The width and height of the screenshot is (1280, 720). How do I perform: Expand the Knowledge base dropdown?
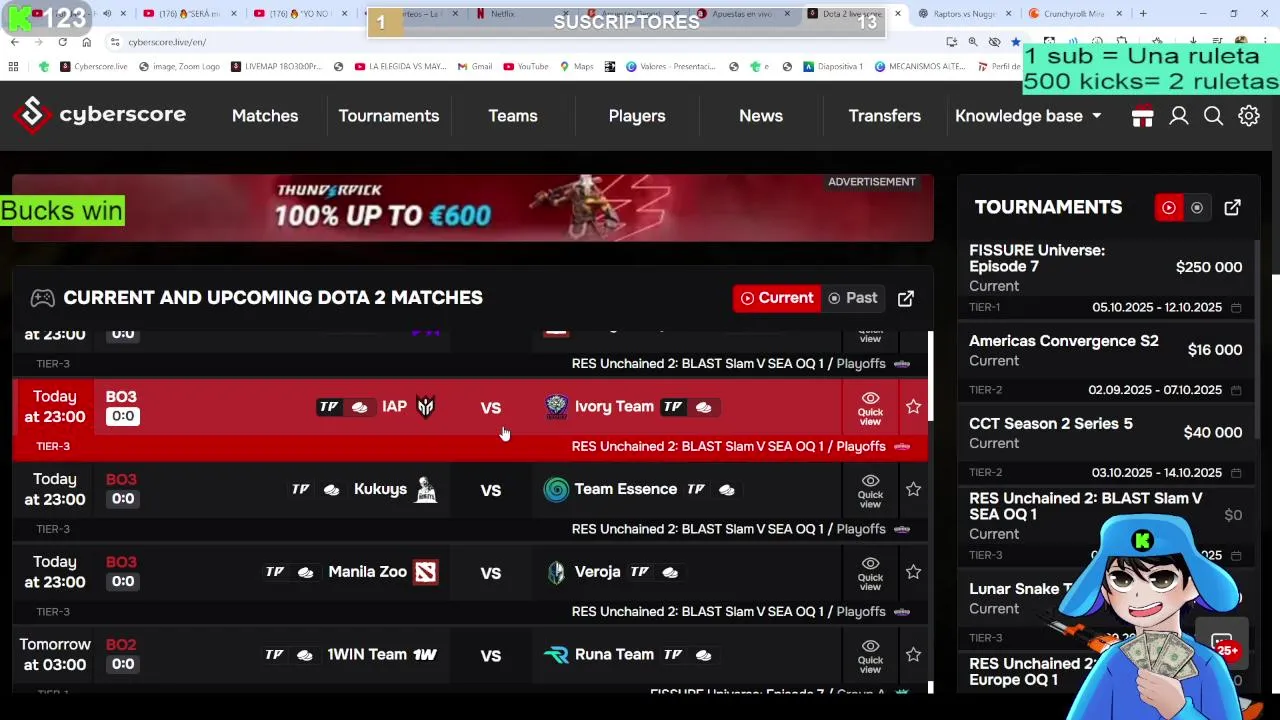coord(1028,116)
